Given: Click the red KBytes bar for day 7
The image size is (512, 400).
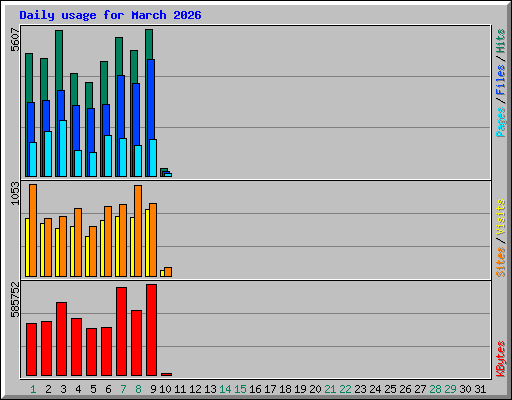Looking at the screenshot, I should (121, 332).
